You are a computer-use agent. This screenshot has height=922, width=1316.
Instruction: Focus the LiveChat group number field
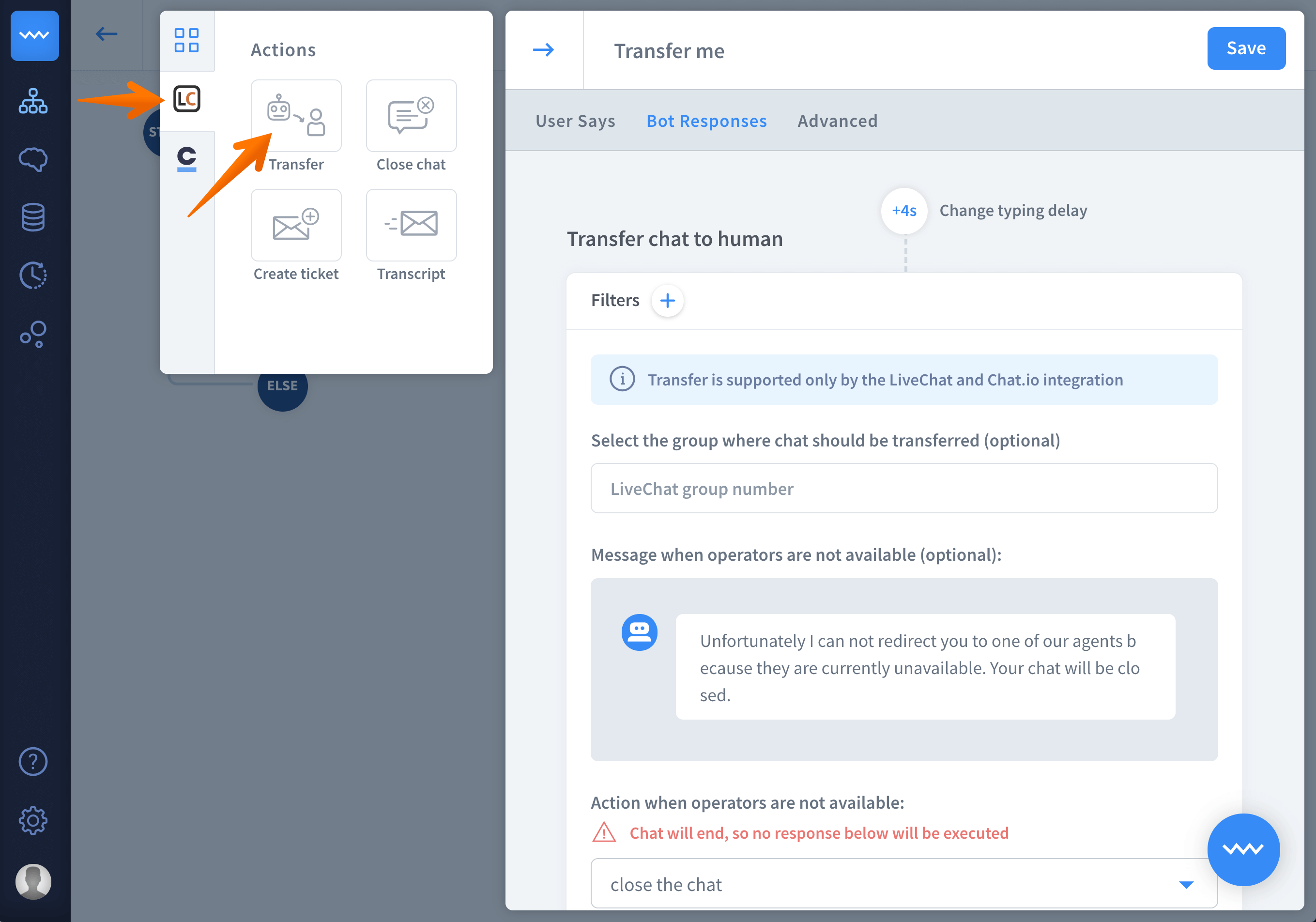point(903,489)
